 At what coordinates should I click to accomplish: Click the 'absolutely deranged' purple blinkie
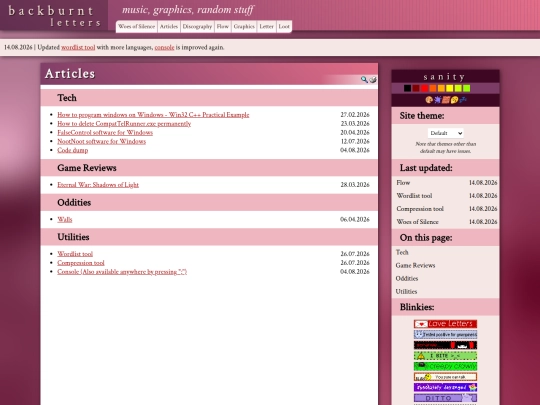pos(445,387)
